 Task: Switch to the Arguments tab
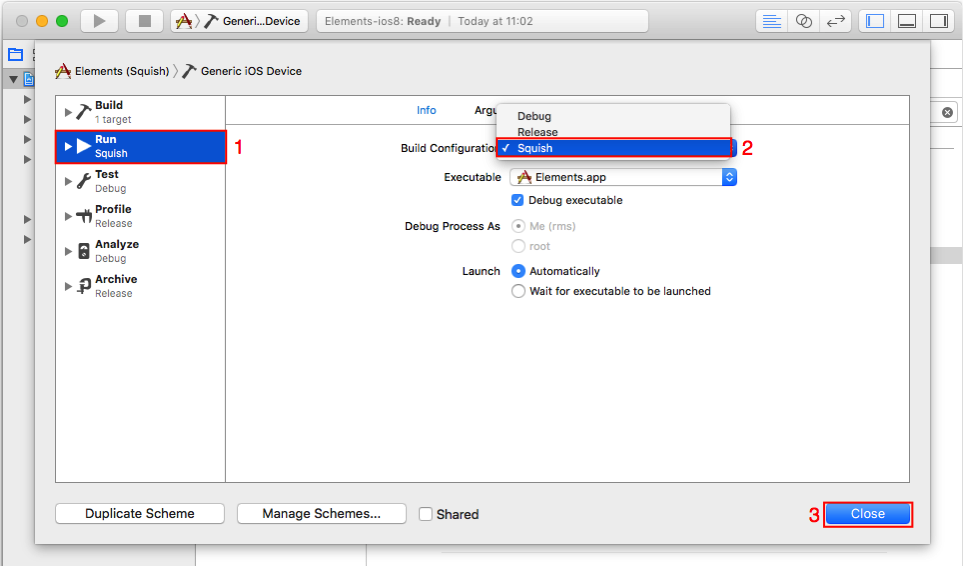tap(485, 110)
